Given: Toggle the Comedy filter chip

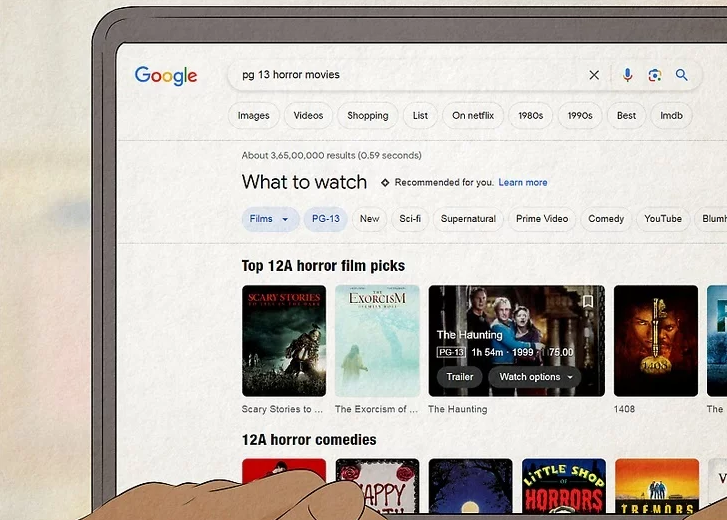Looking at the screenshot, I should pos(606,219).
